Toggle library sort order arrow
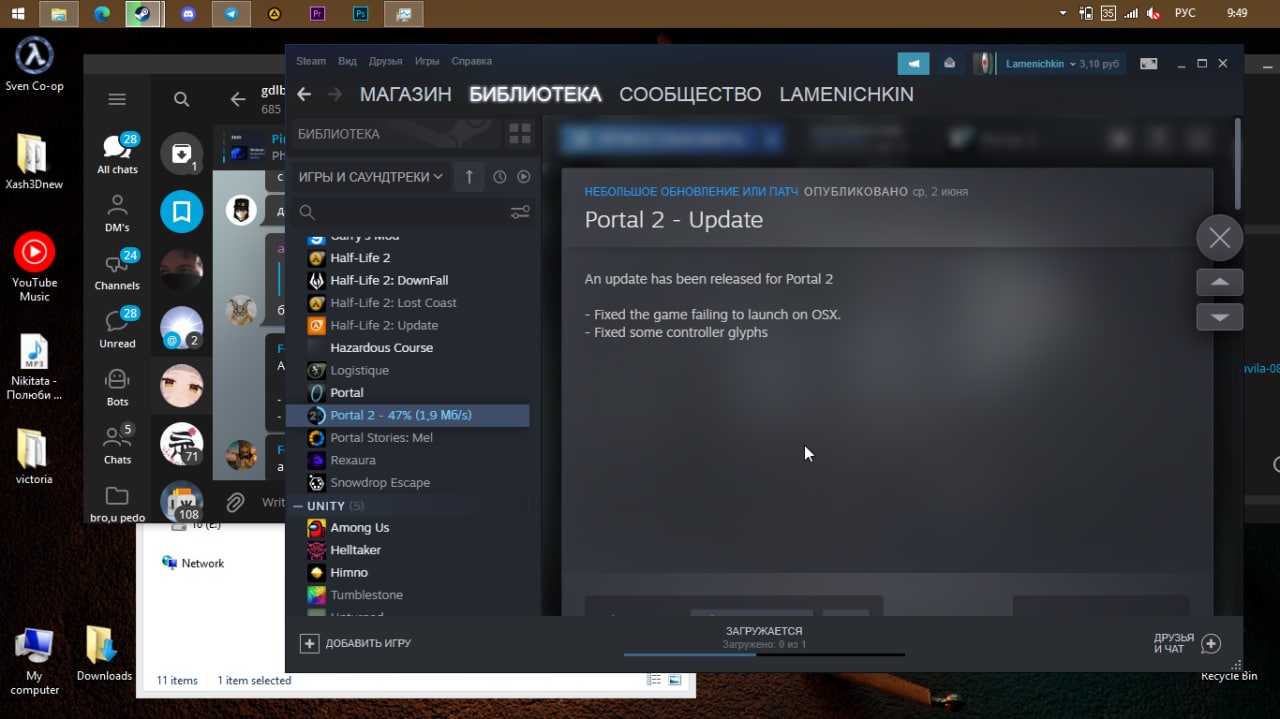1280x719 pixels. tap(469, 177)
